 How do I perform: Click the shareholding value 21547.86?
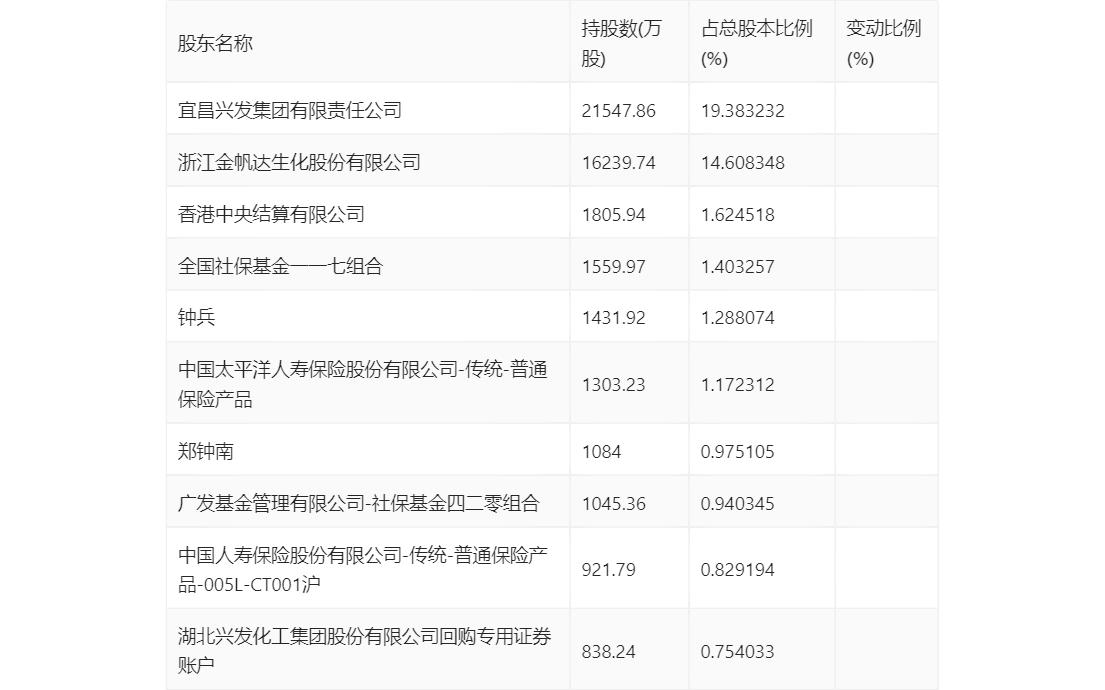click(x=618, y=111)
